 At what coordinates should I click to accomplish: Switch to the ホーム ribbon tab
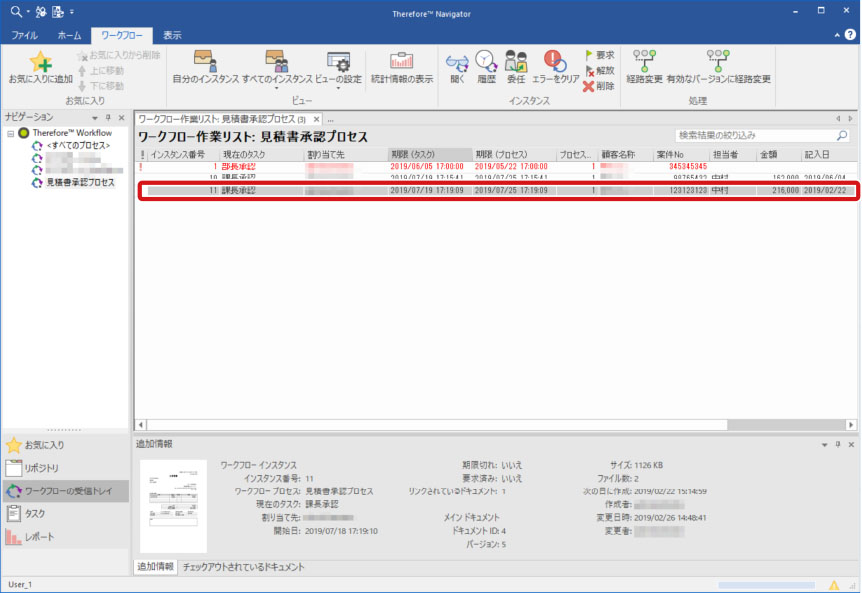(x=69, y=35)
